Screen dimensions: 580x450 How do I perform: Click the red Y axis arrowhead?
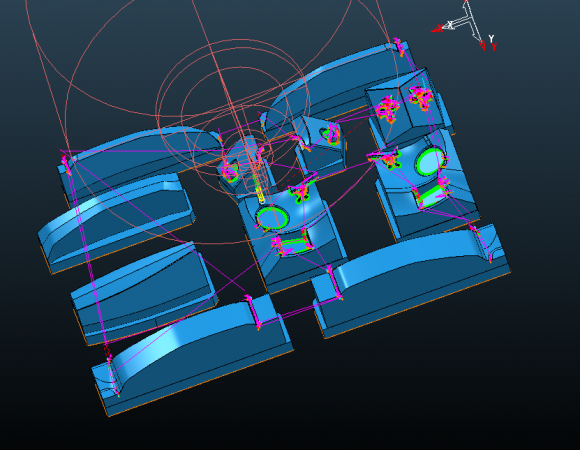pyautogui.click(x=482, y=45)
